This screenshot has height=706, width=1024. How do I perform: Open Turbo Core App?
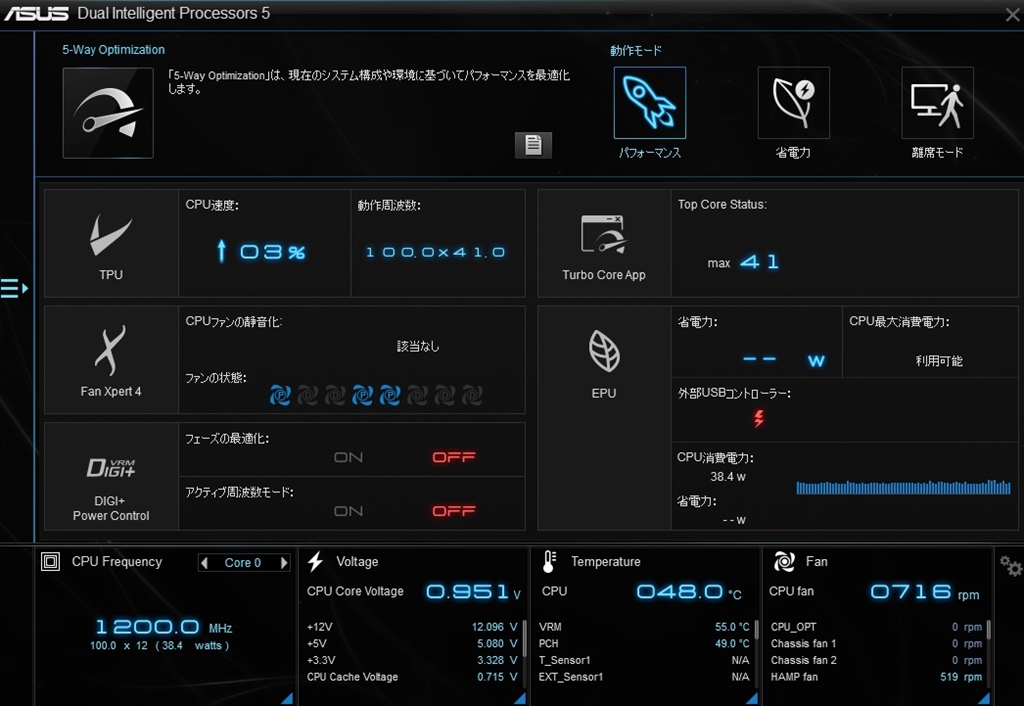point(604,244)
